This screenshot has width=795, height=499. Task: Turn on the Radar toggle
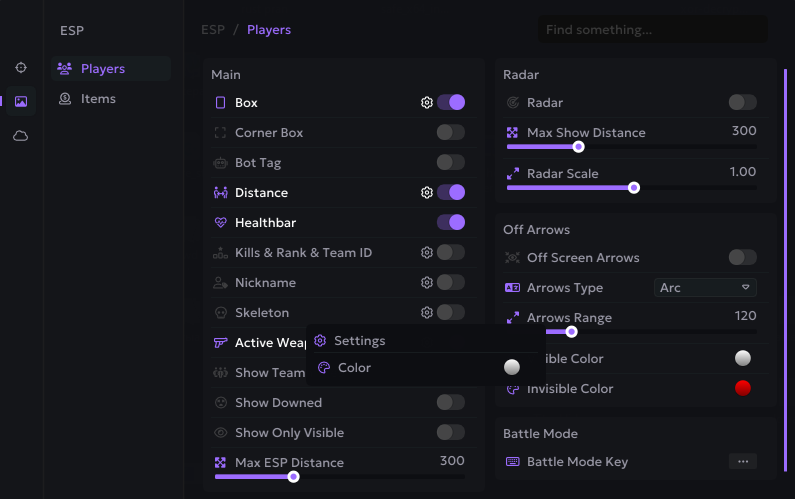click(x=742, y=102)
